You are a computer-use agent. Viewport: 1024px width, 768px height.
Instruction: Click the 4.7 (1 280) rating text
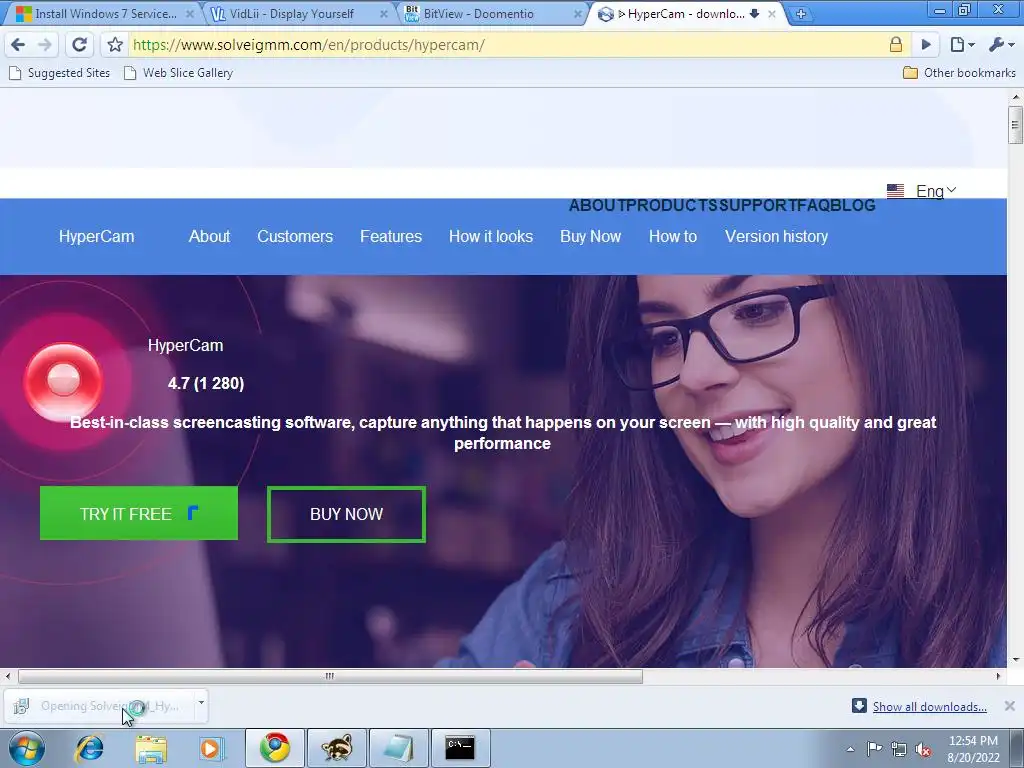[206, 383]
